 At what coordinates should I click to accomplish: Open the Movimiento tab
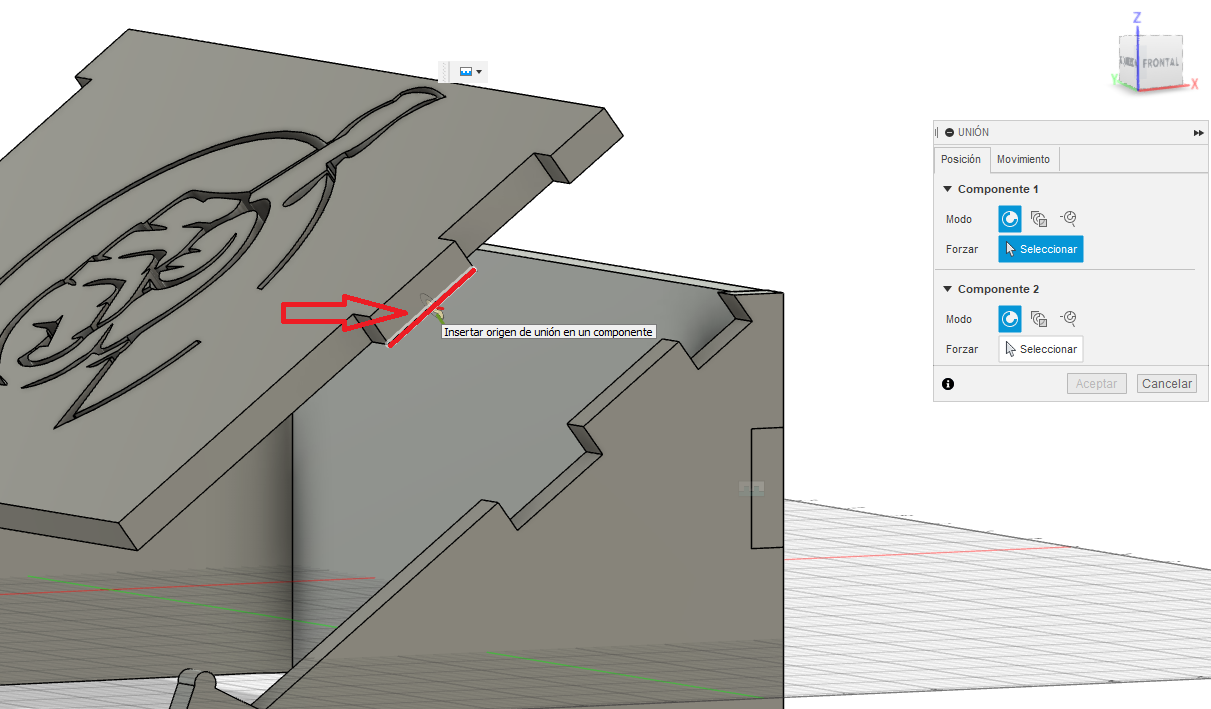click(1023, 159)
